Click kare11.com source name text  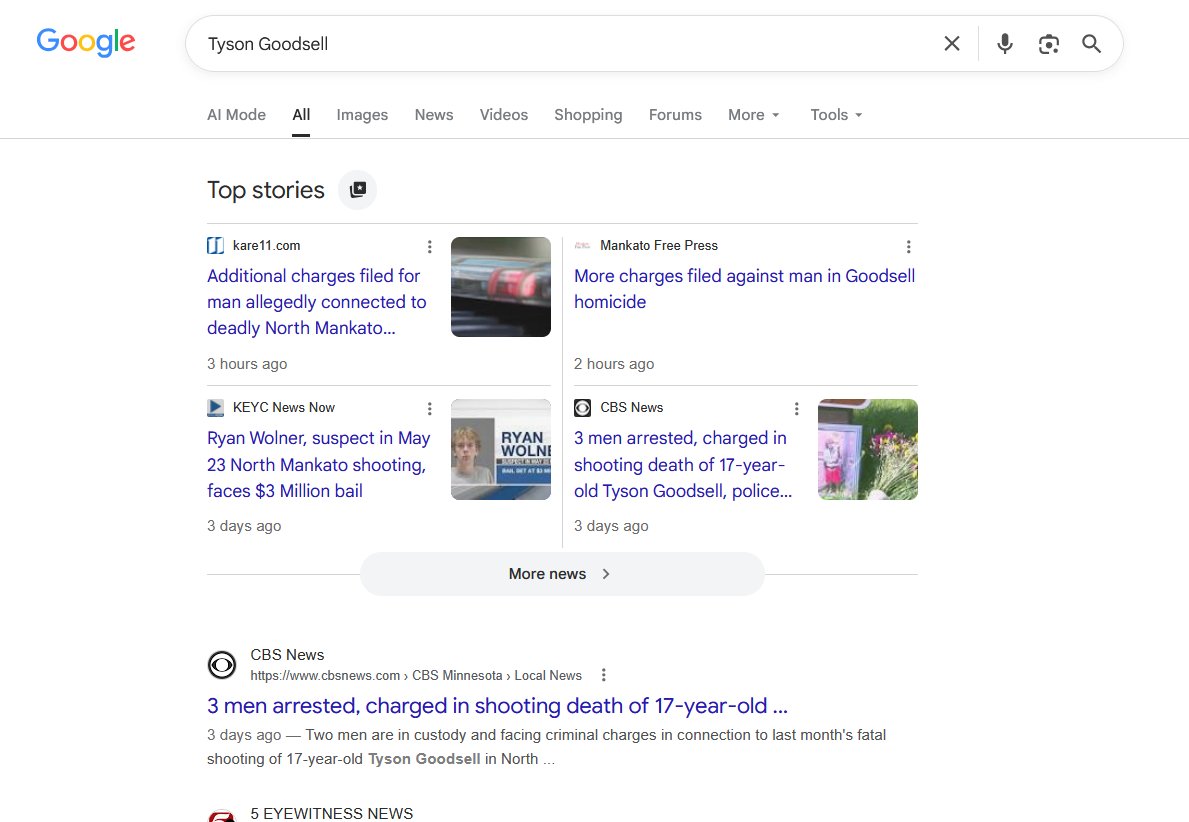click(x=266, y=246)
